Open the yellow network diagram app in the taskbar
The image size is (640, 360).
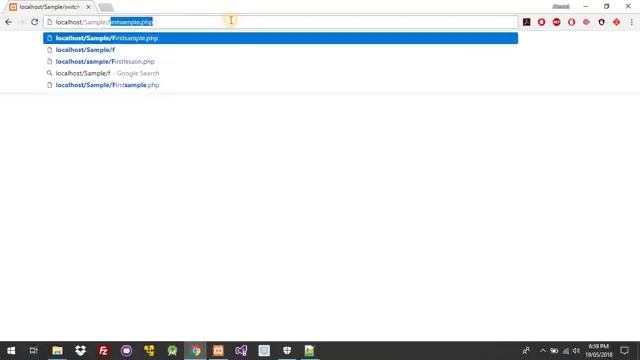click(149, 351)
